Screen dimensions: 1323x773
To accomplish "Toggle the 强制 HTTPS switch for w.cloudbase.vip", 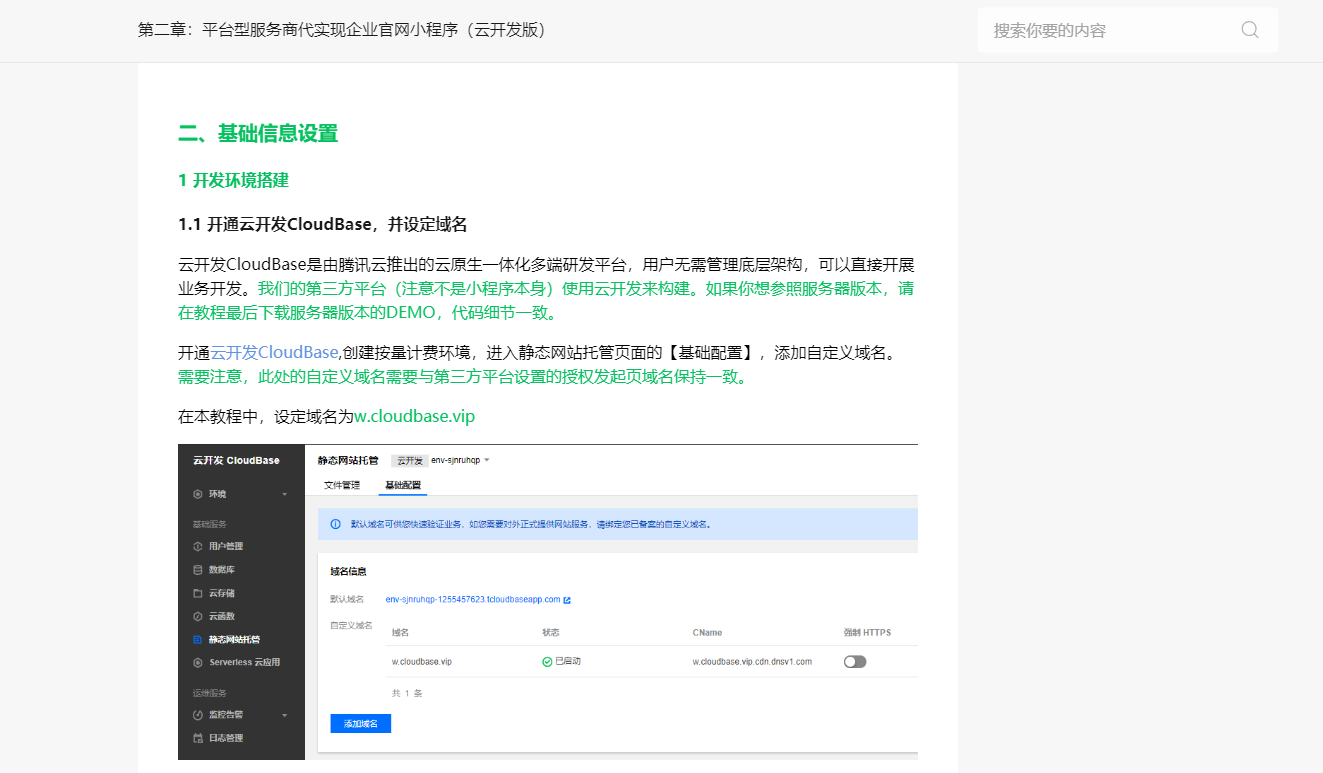I will pyautogui.click(x=855, y=661).
